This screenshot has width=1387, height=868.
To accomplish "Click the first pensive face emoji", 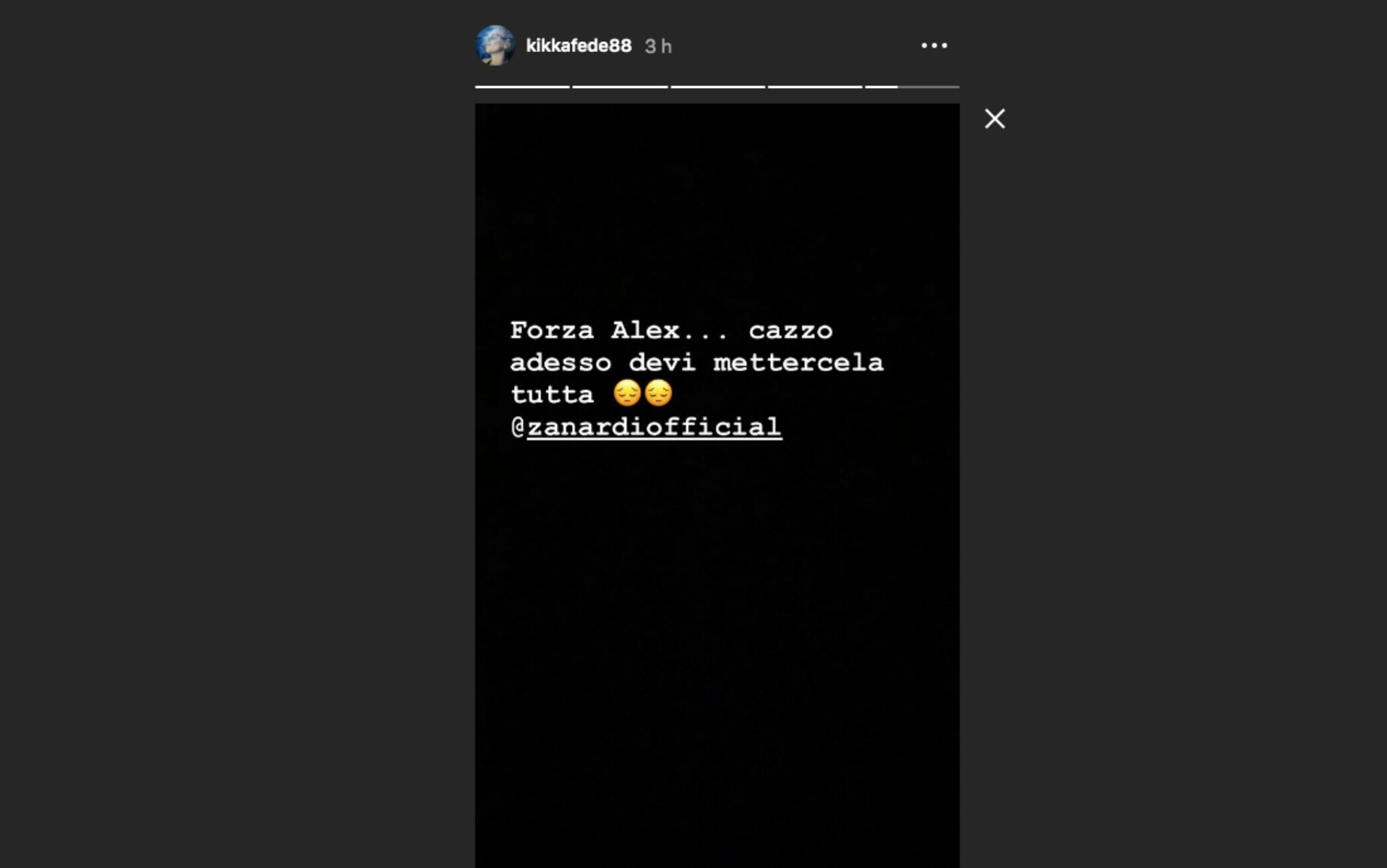I will 627,393.
